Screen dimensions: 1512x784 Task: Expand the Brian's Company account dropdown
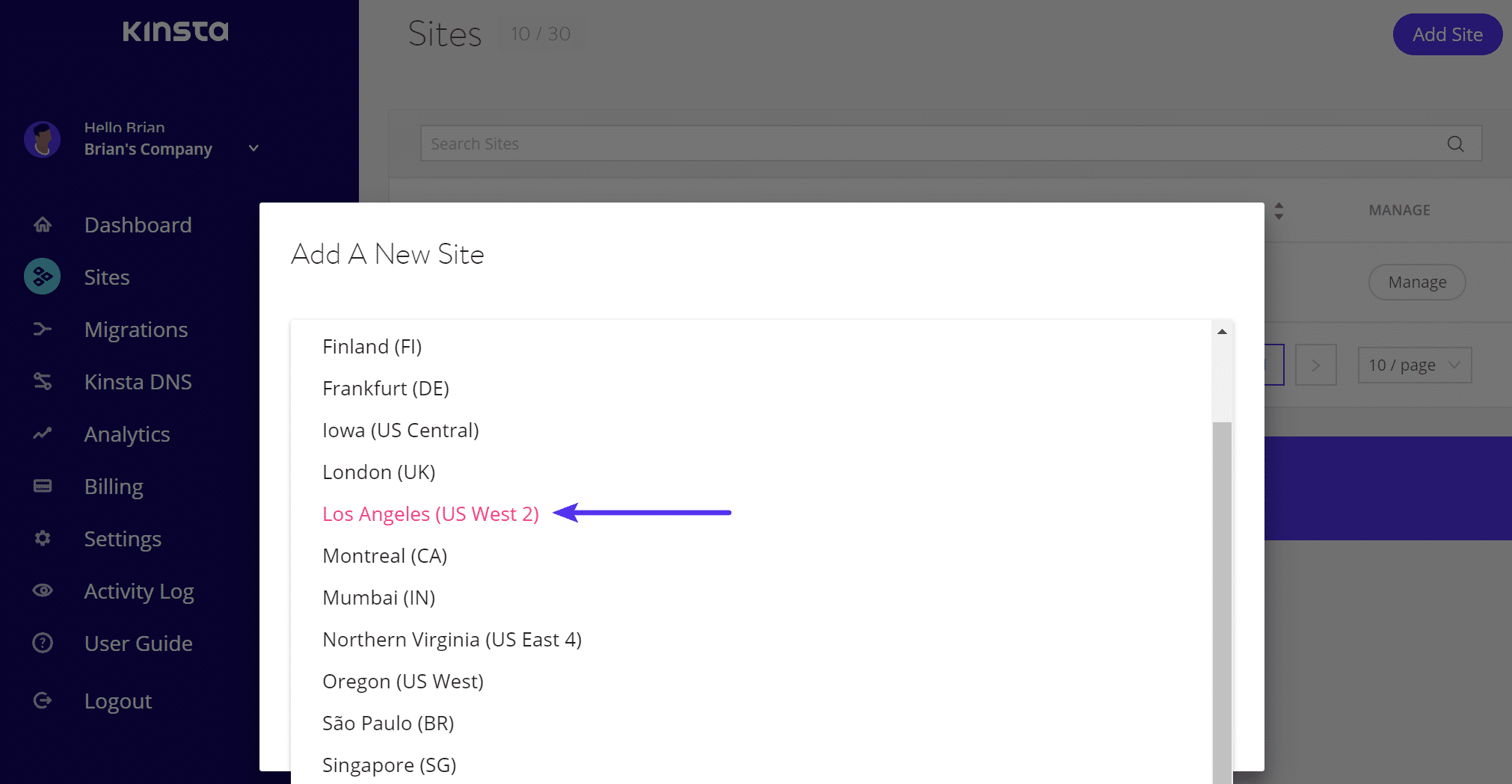(253, 149)
